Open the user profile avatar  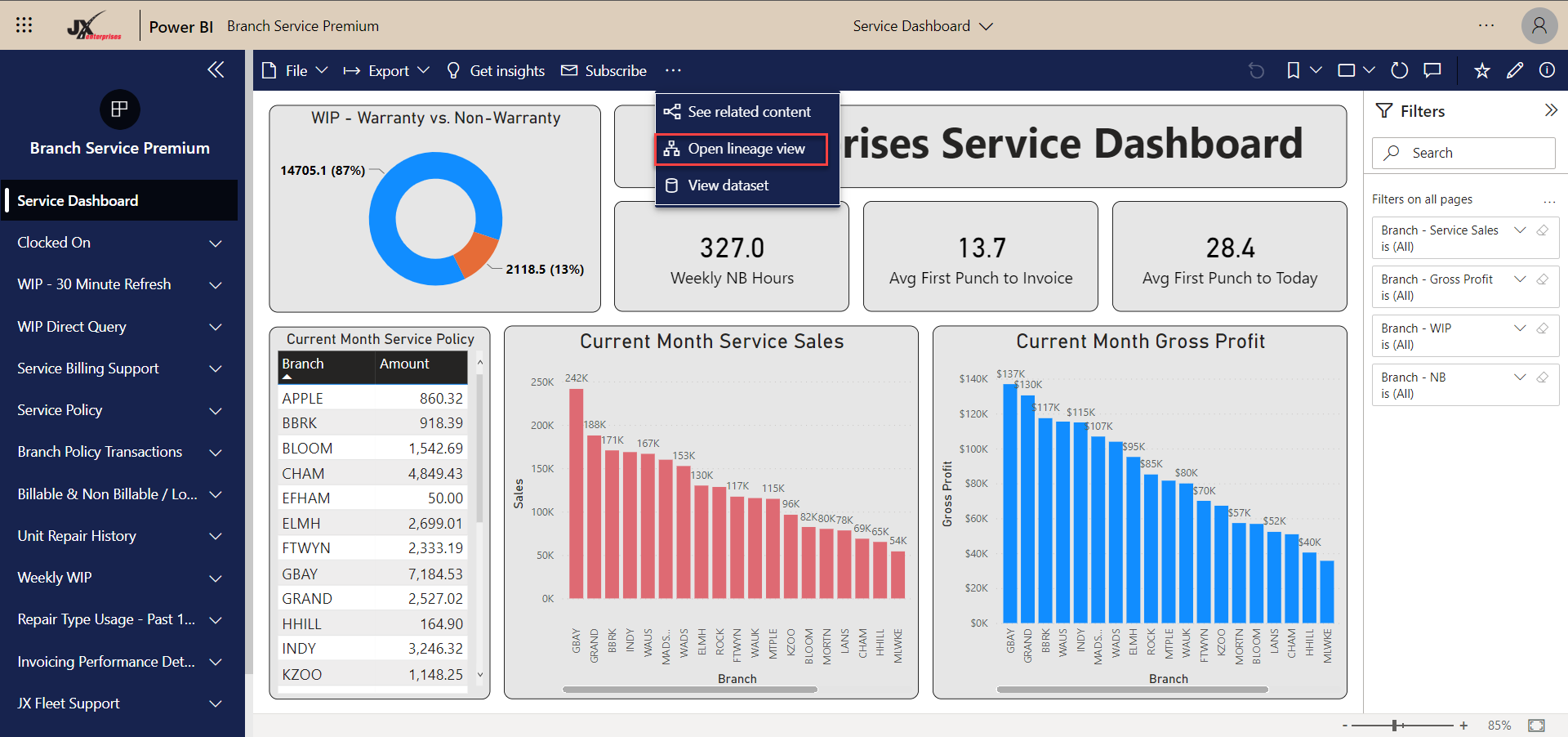1539,25
